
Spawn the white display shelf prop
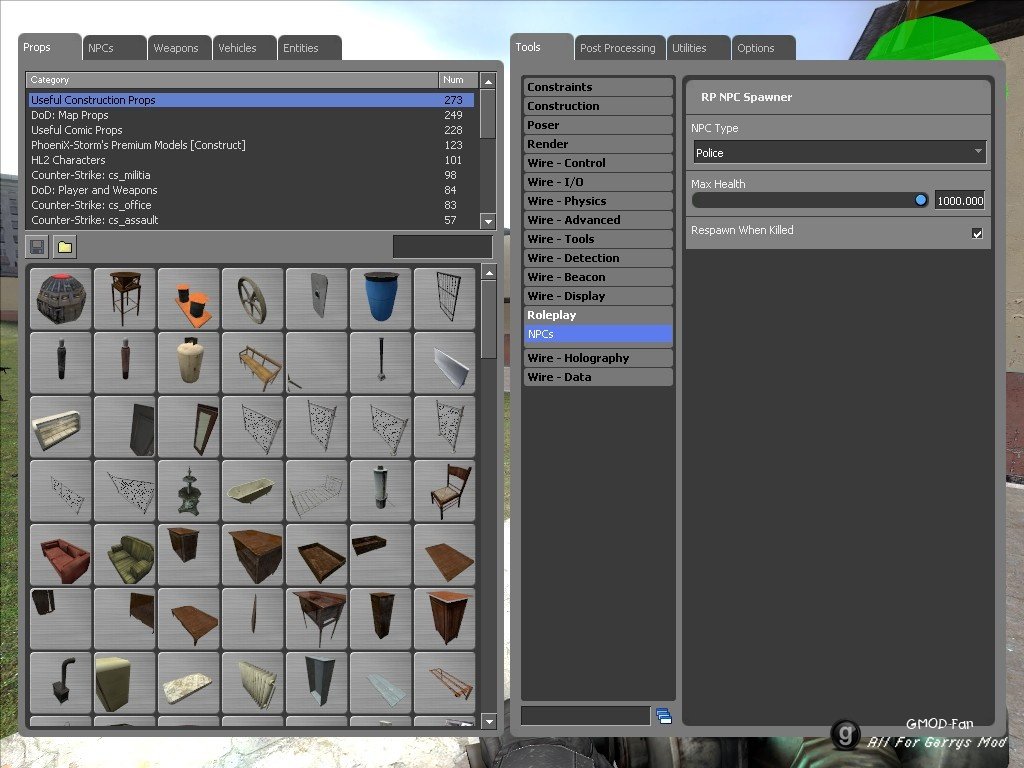[61, 426]
